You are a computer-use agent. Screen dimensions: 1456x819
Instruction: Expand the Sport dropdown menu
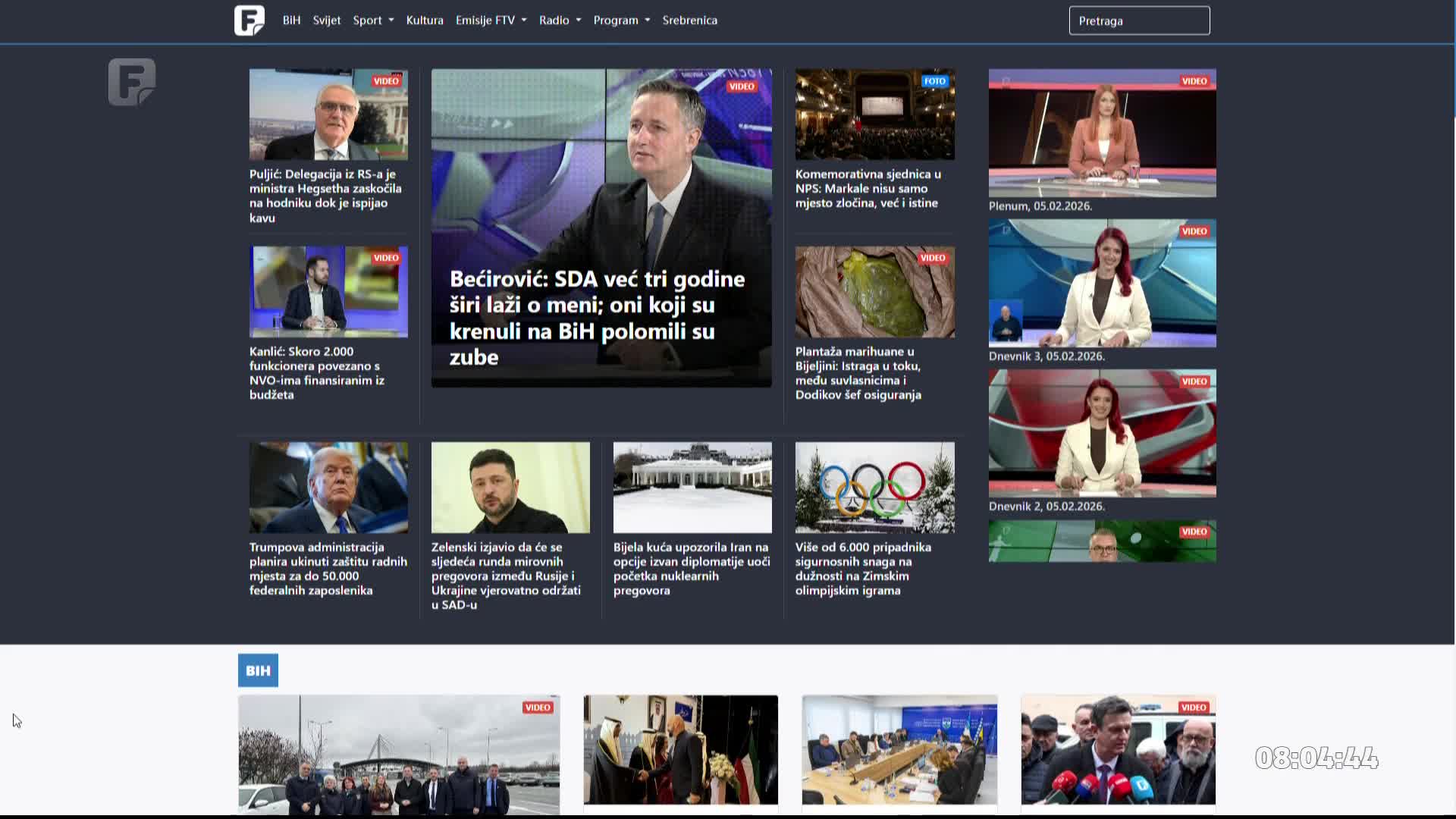pos(372,20)
